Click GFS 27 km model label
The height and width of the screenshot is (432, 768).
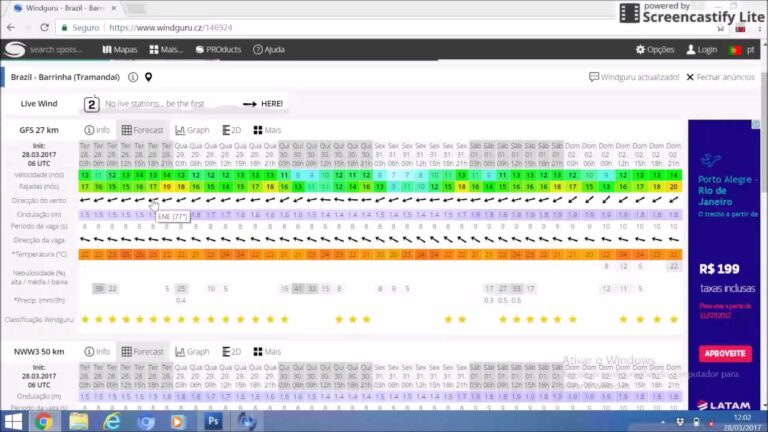39,130
